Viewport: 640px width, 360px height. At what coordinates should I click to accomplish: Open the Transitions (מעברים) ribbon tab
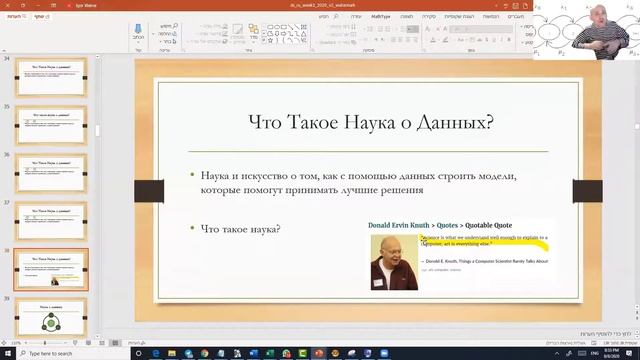pos(516,16)
